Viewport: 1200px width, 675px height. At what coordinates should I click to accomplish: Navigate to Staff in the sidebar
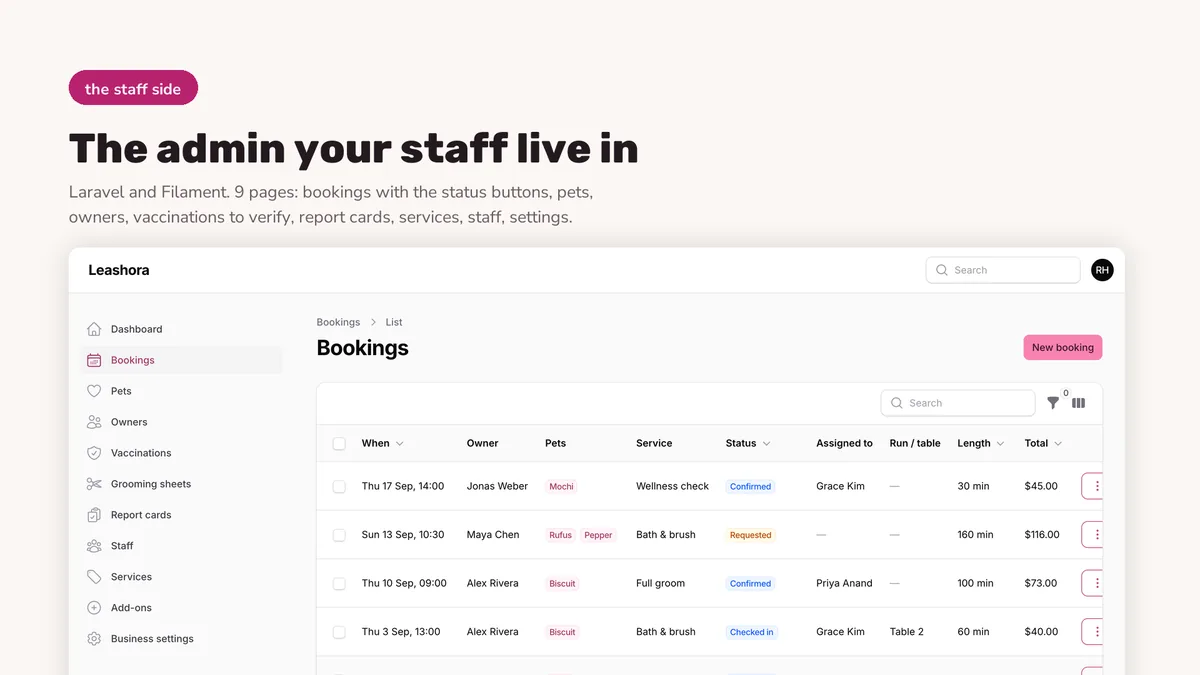tap(181, 546)
